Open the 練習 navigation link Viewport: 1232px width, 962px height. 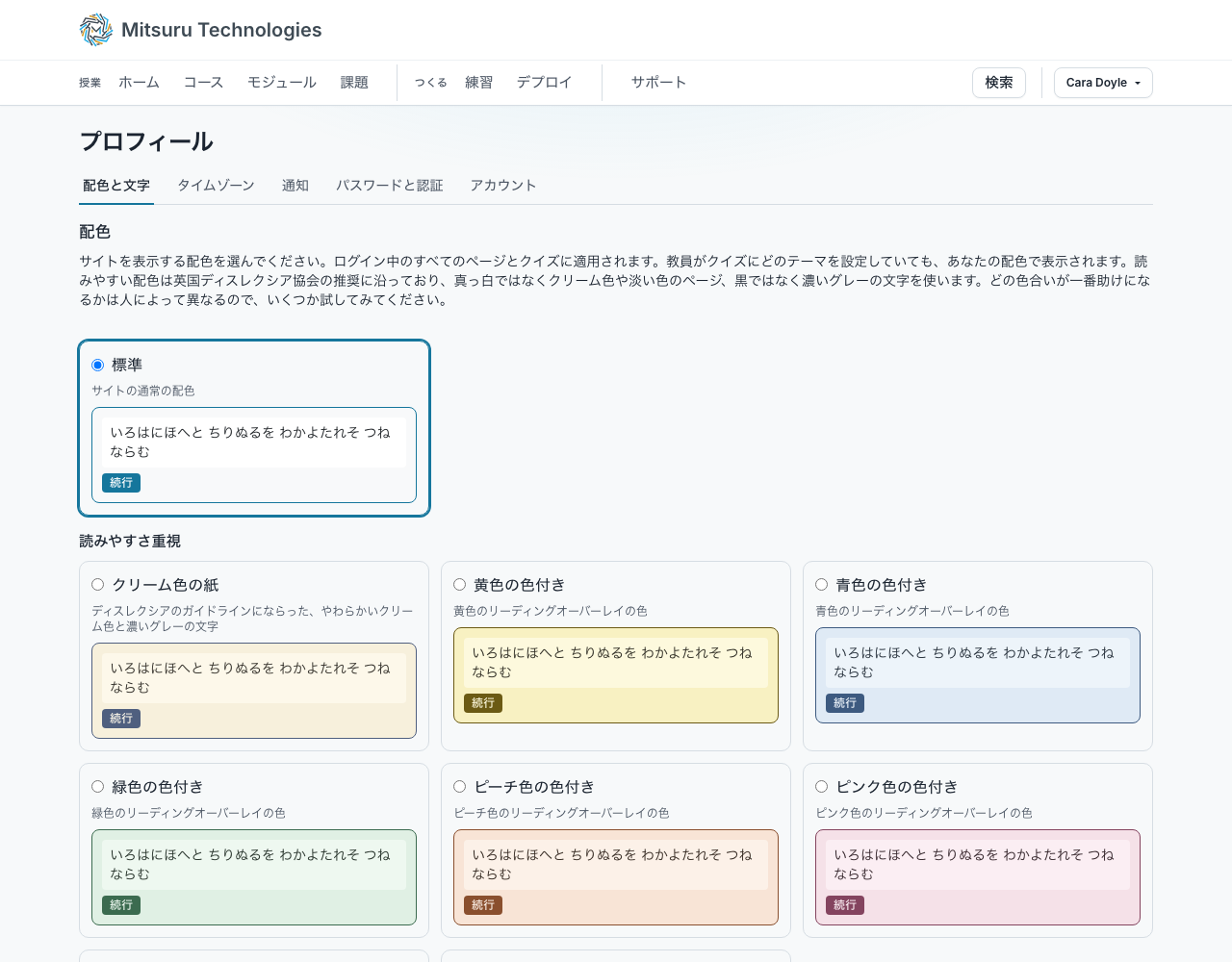[x=479, y=83]
